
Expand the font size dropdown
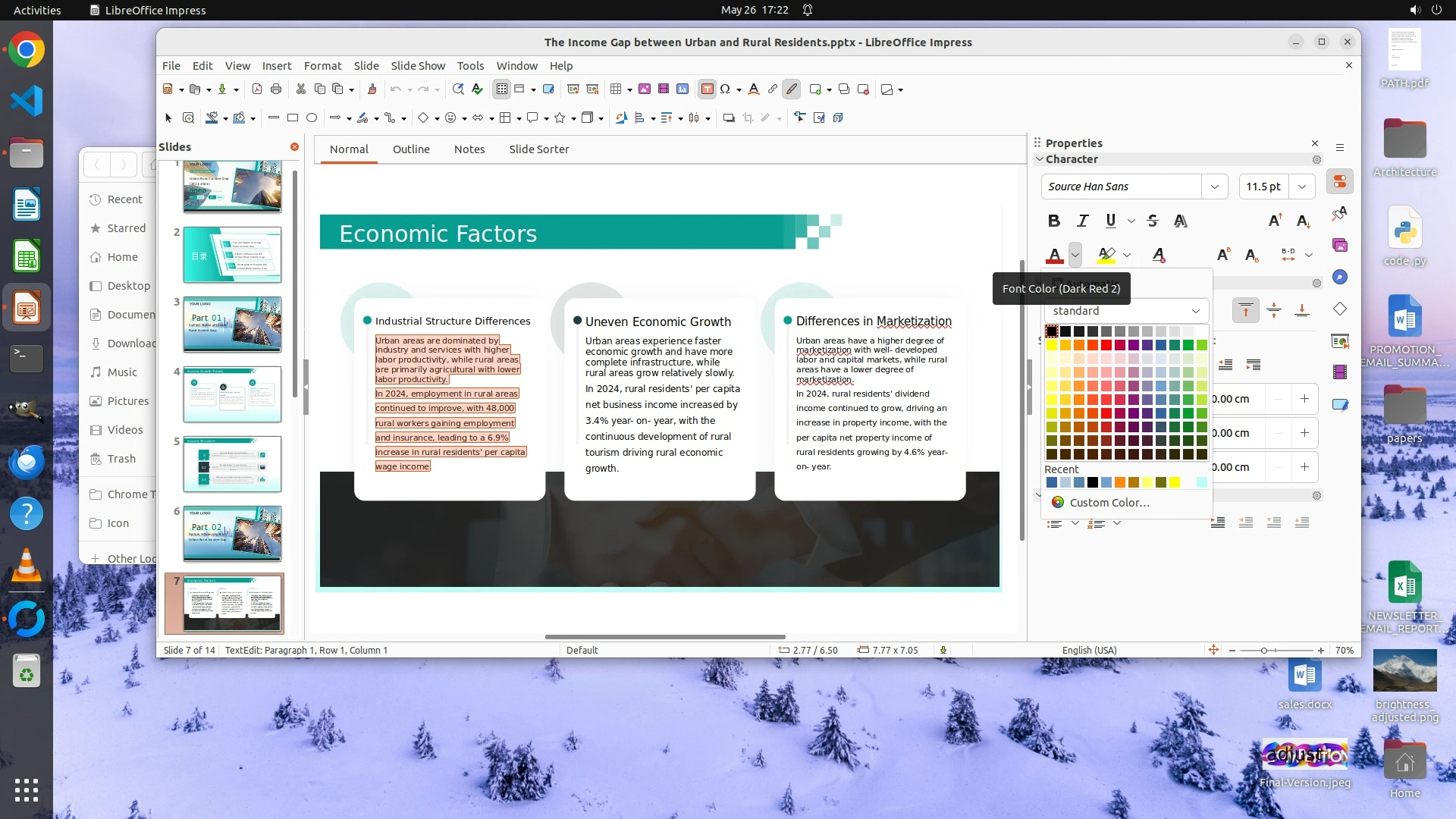[1302, 187]
